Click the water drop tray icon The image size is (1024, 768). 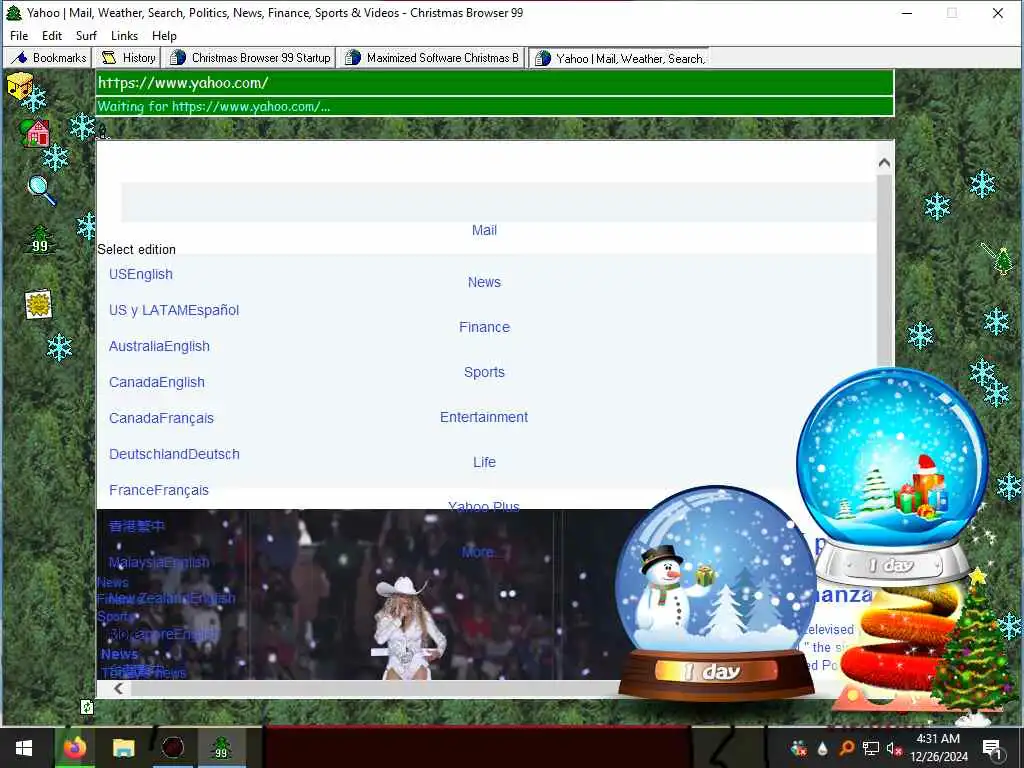pyautogui.click(x=822, y=748)
